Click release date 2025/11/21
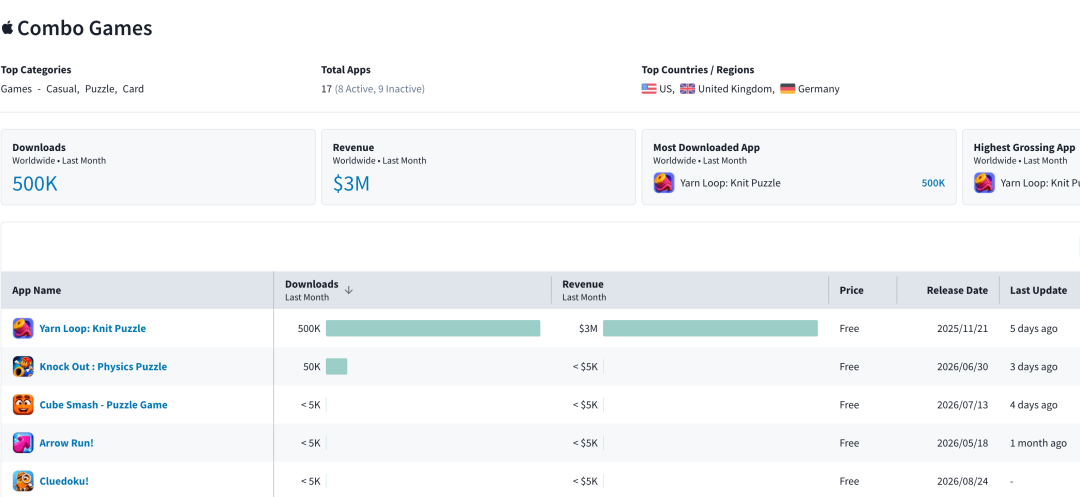Viewport: 1080px width, 497px height. 962,328
